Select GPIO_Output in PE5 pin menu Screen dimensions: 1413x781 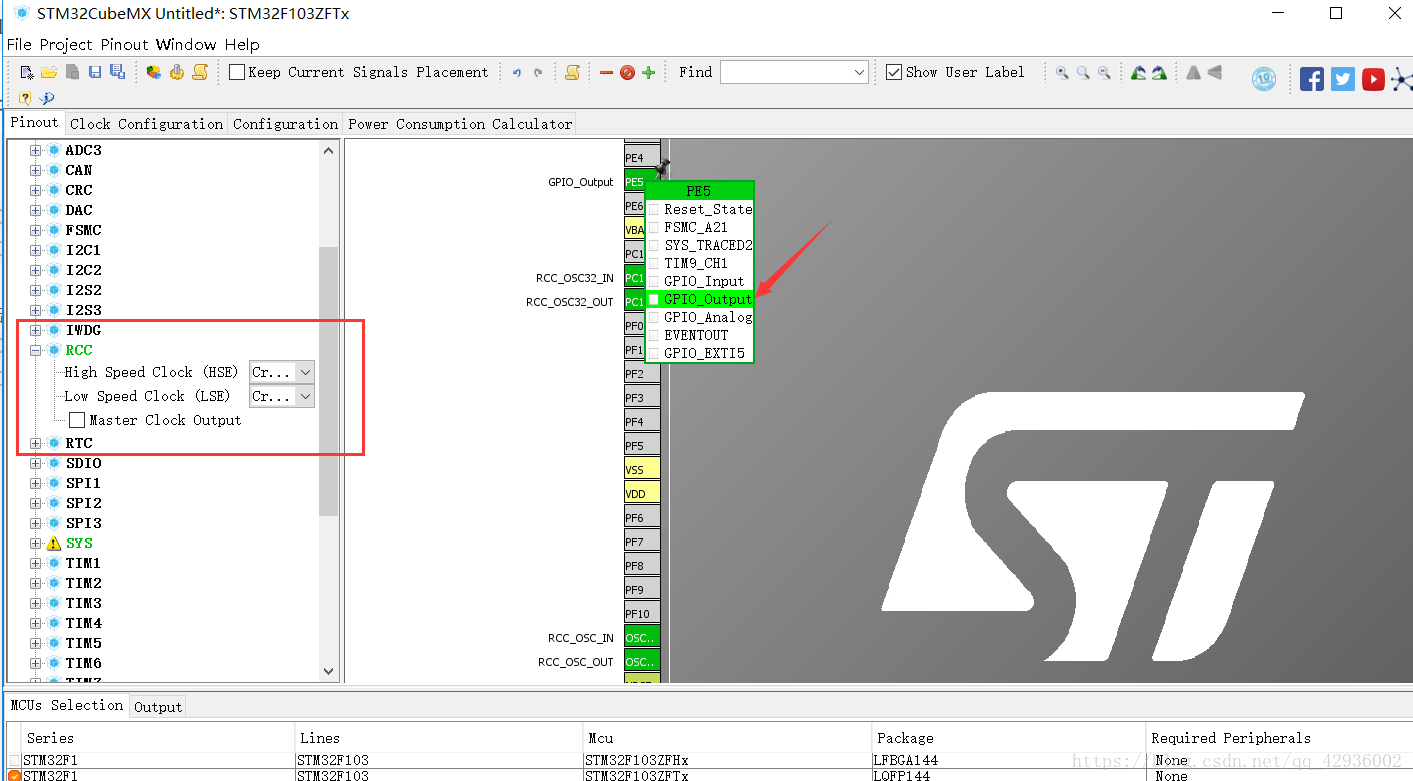(x=706, y=299)
